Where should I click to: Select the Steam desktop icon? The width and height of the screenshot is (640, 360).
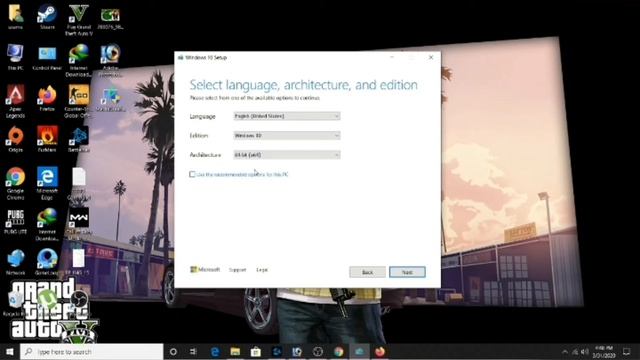pos(47,18)
